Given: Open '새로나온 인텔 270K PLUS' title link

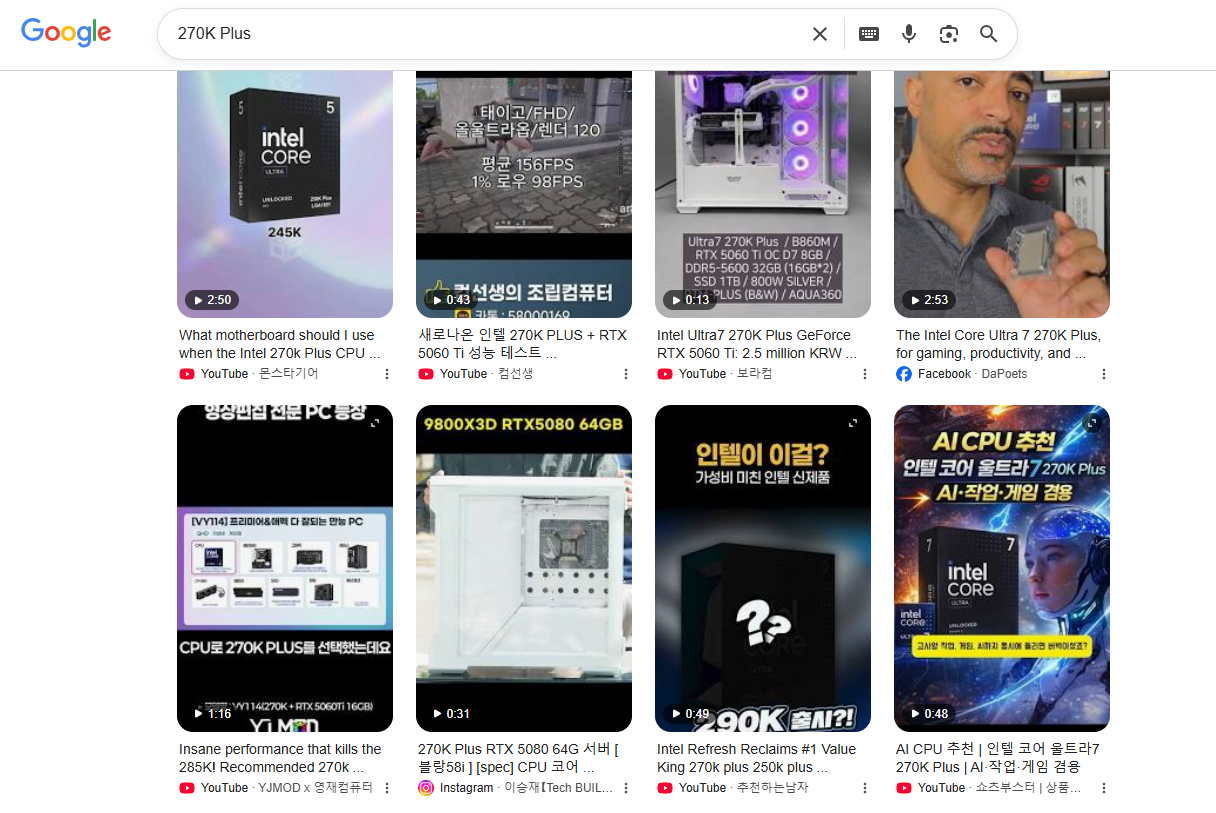Looking at the screenshot, I should 523,344.
